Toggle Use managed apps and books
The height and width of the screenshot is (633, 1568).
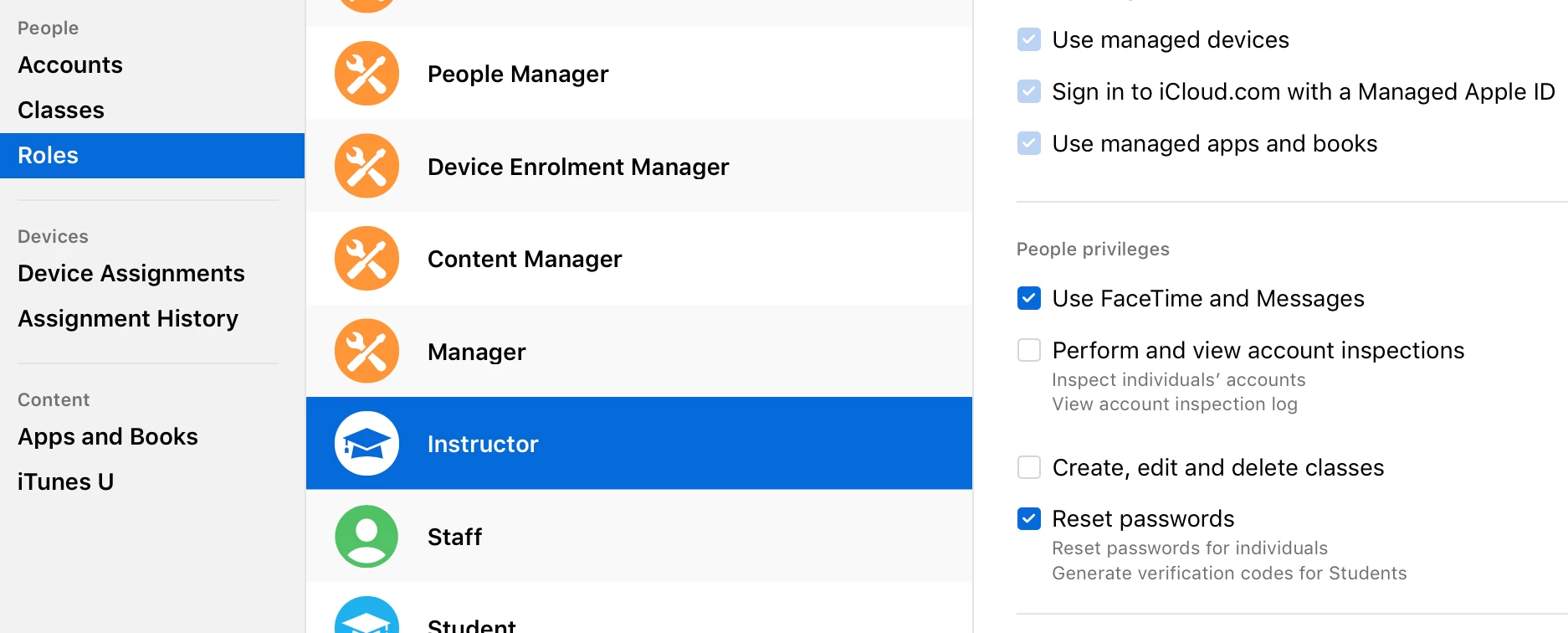(x=1029, y=143)
